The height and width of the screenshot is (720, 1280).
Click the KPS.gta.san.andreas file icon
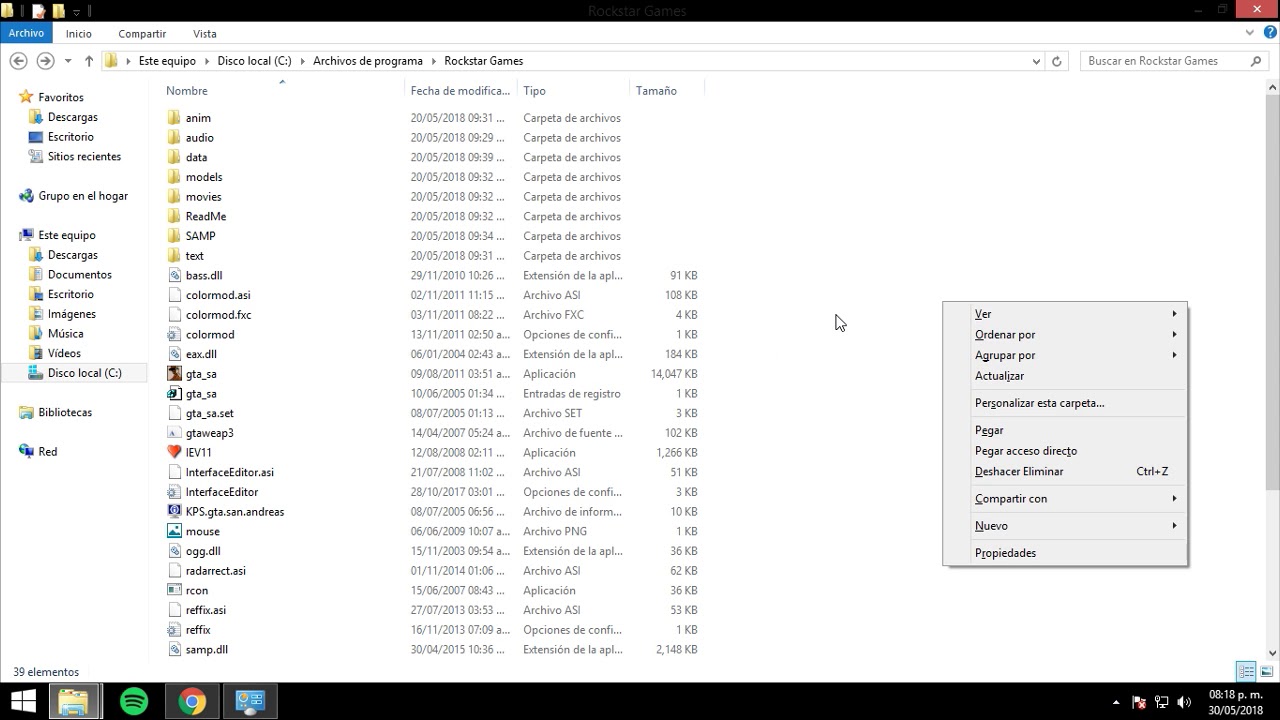click(174, 511)
